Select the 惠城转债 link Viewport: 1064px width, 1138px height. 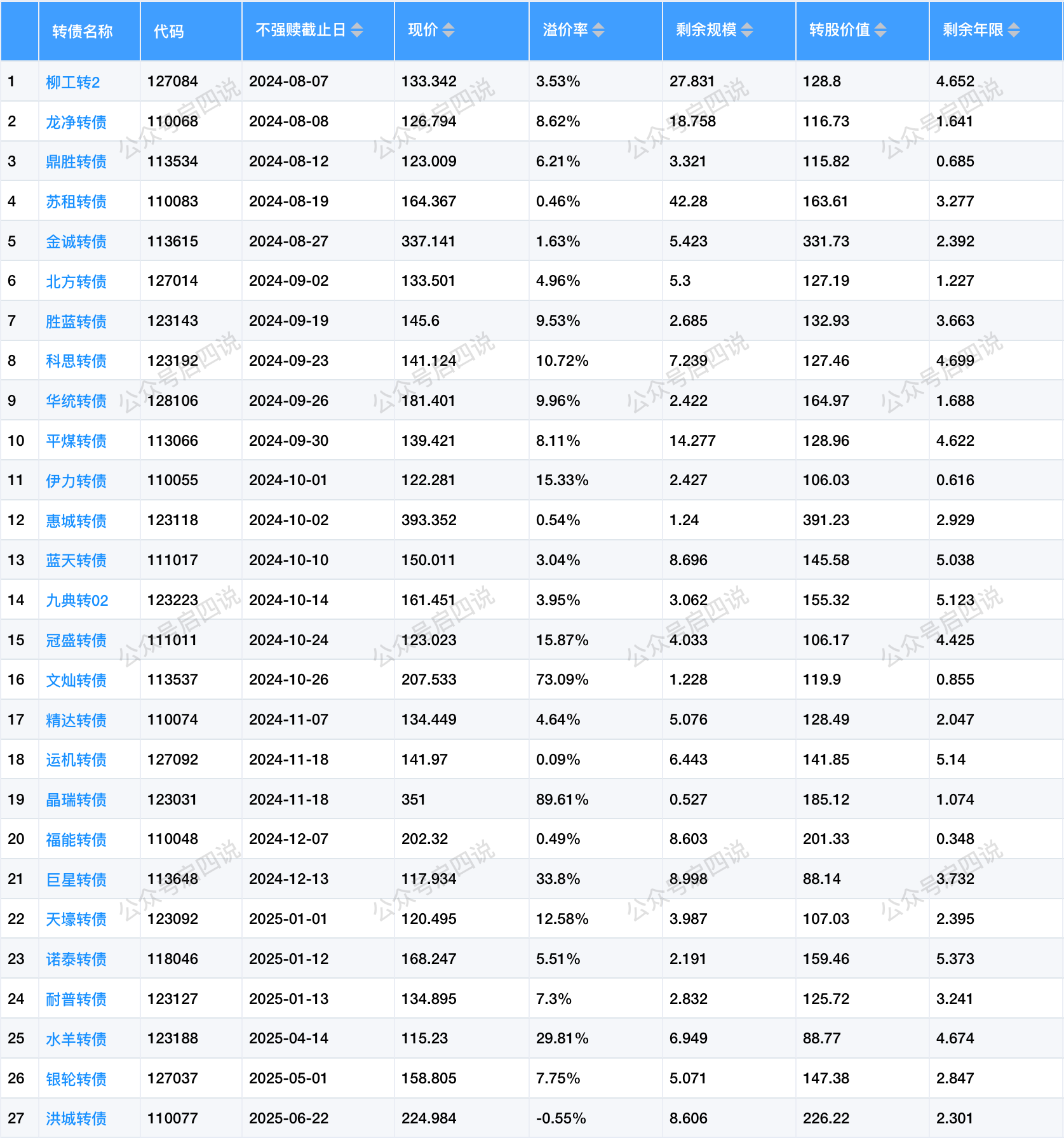pos(76,521)
